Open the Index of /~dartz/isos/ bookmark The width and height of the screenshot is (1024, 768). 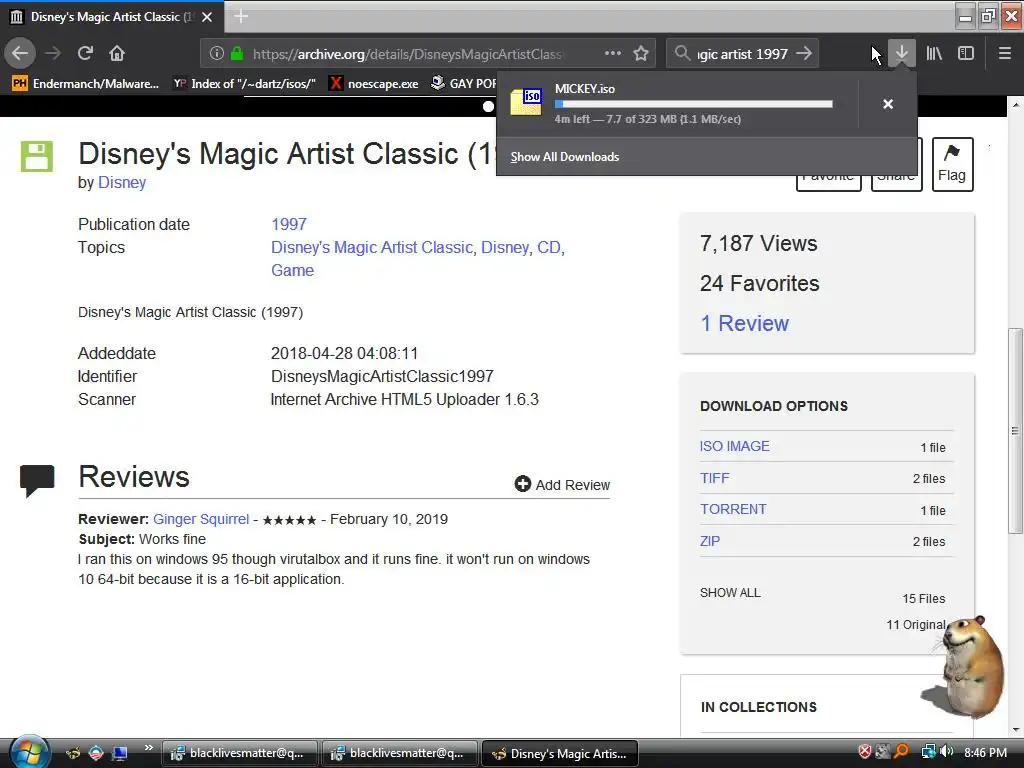(x=244, y=84)
